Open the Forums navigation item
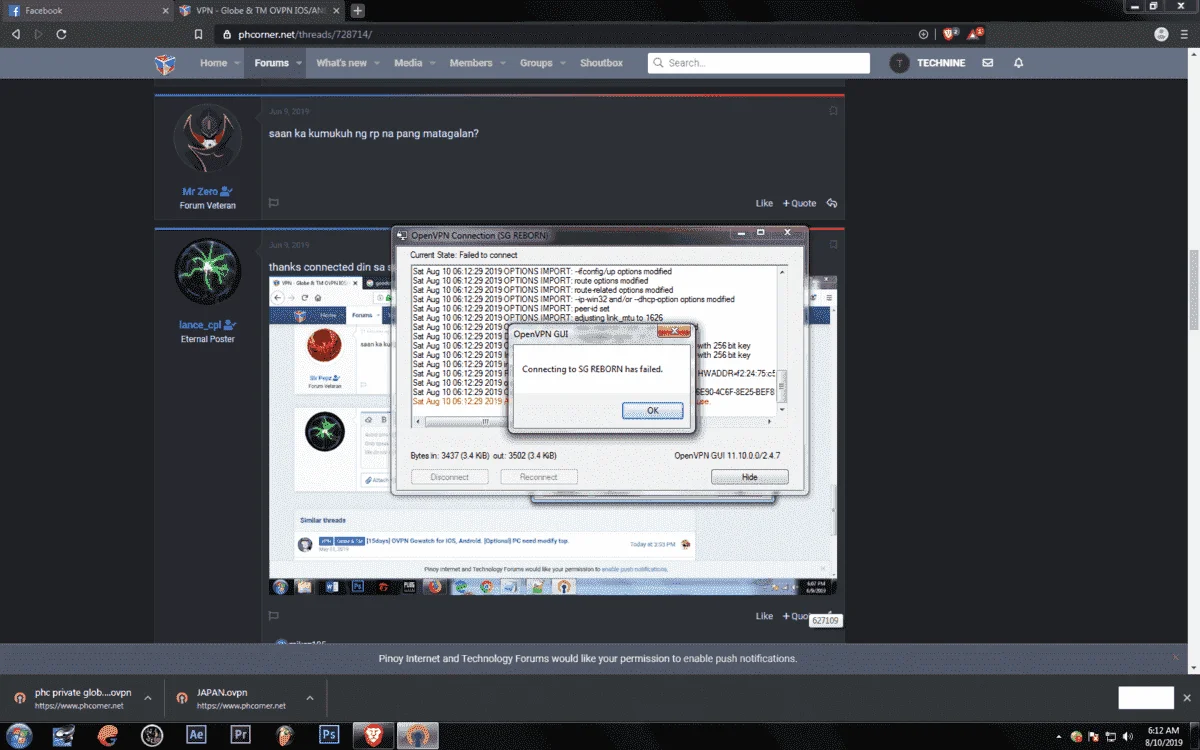 271,63
